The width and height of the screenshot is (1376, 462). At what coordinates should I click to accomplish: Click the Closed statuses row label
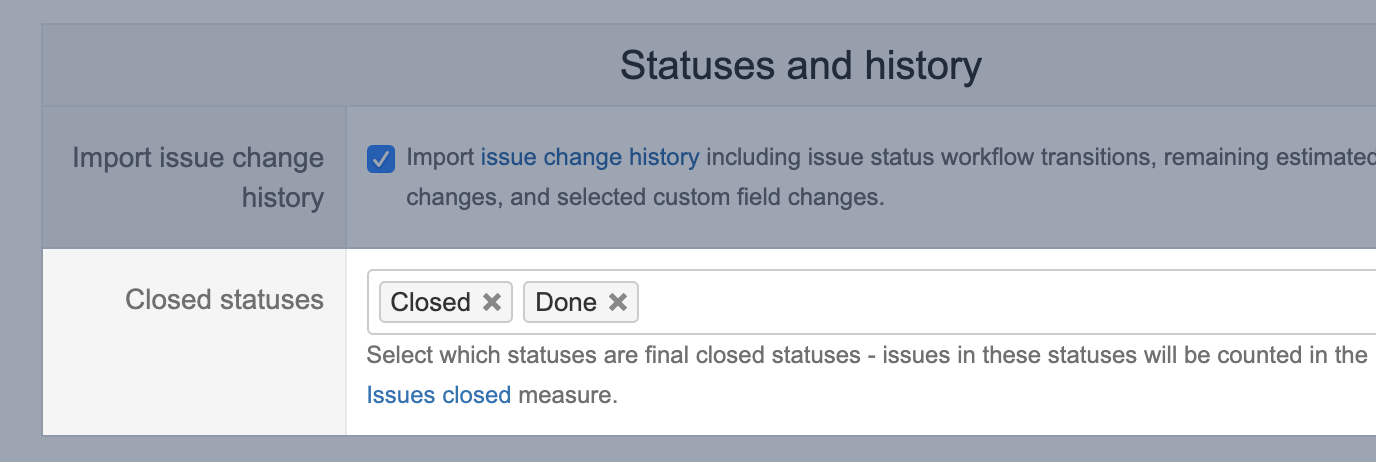click(x=224, y=299)
